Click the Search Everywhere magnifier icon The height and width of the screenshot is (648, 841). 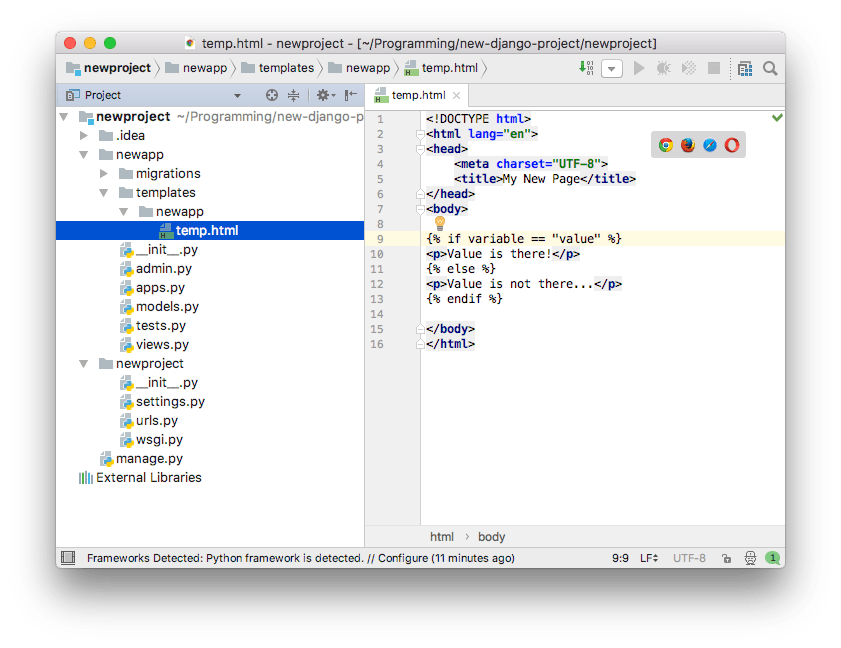coord(770,68)
